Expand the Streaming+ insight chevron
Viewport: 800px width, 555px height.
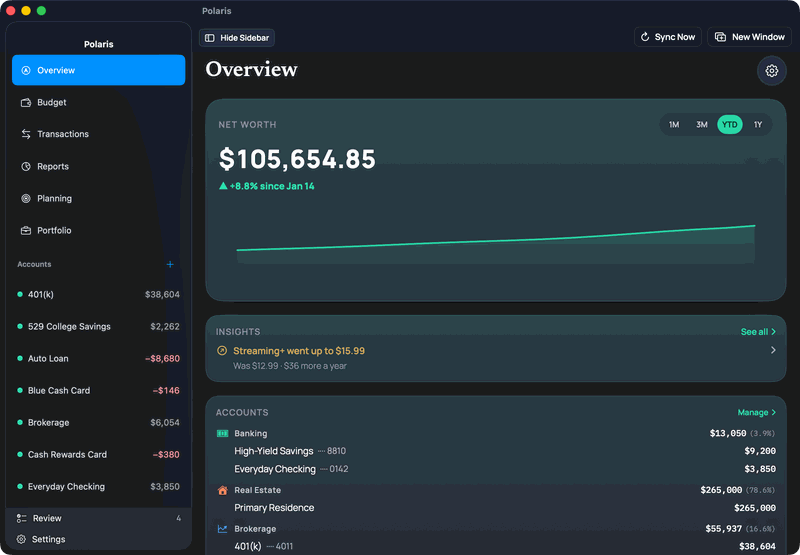click(x=773, y=350)
